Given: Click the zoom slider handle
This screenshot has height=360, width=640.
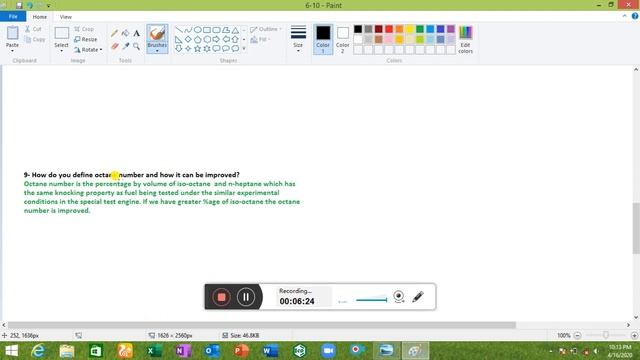Looking at the screenshot, I should coord(606,335).
